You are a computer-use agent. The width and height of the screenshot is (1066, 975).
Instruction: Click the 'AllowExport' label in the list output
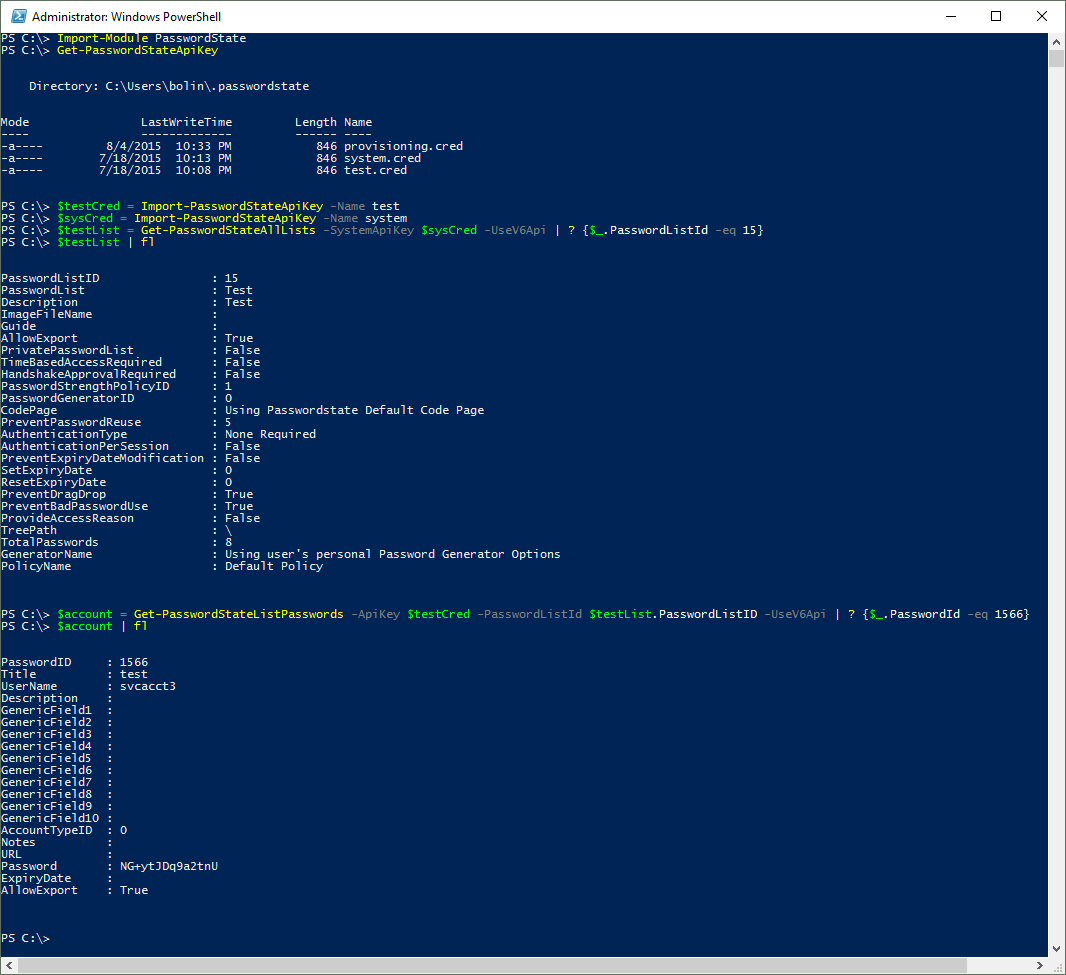39,338
